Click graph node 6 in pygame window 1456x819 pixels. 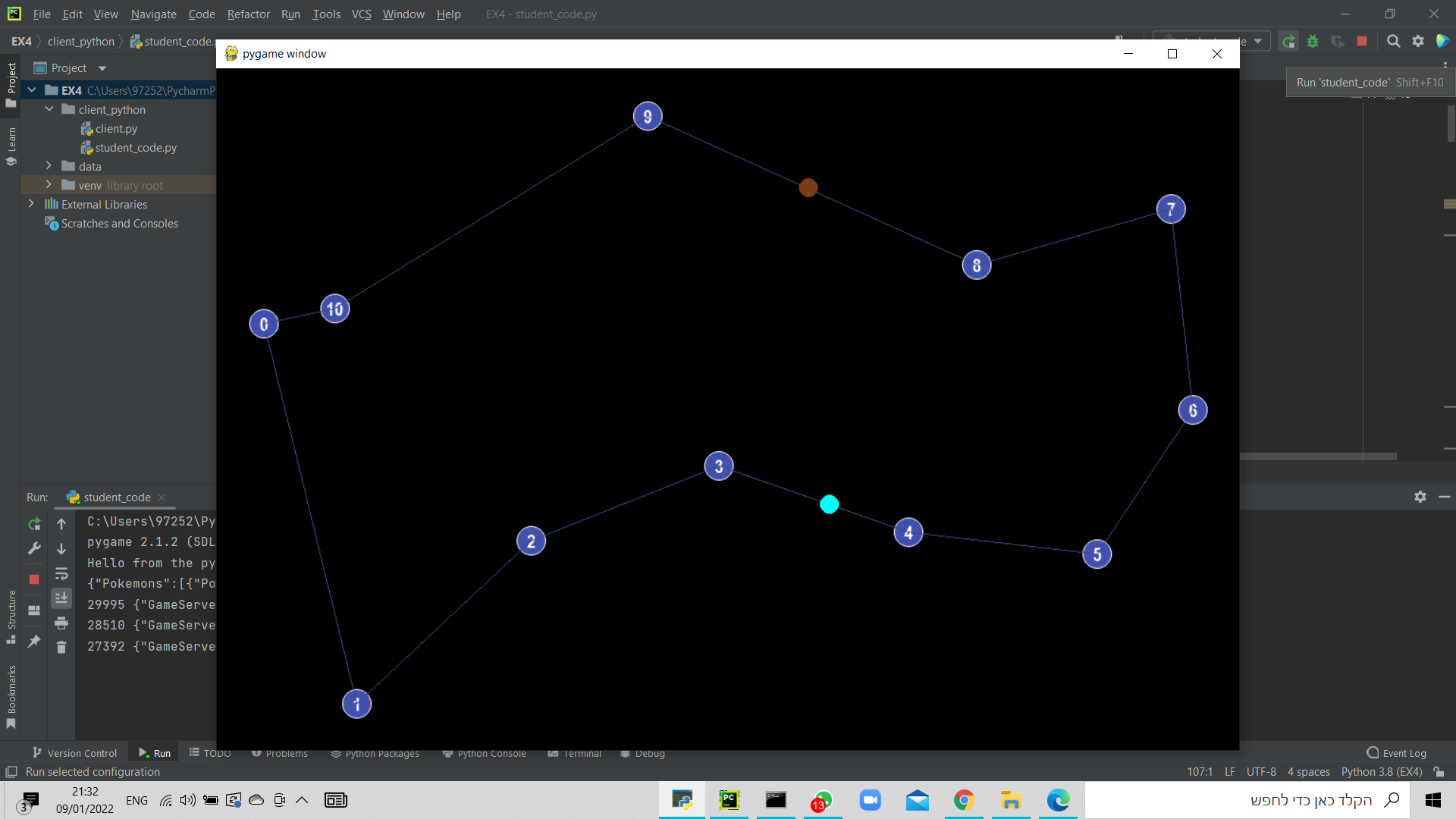tap(1193, 410)
